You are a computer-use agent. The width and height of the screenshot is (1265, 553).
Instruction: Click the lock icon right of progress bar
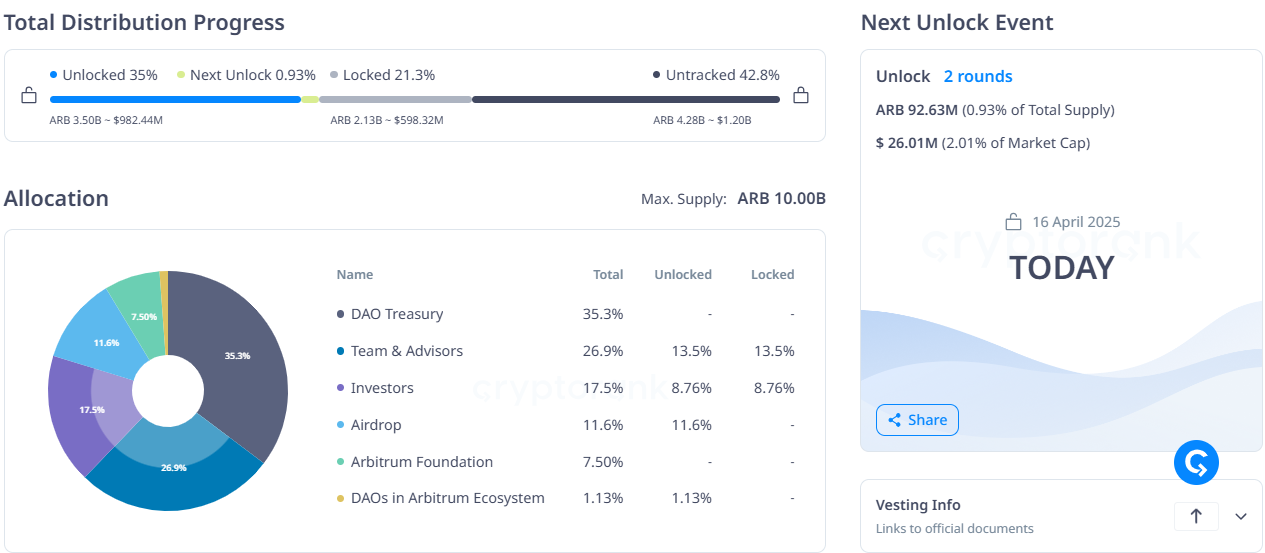pyautogui.click(x=800, y=96)
